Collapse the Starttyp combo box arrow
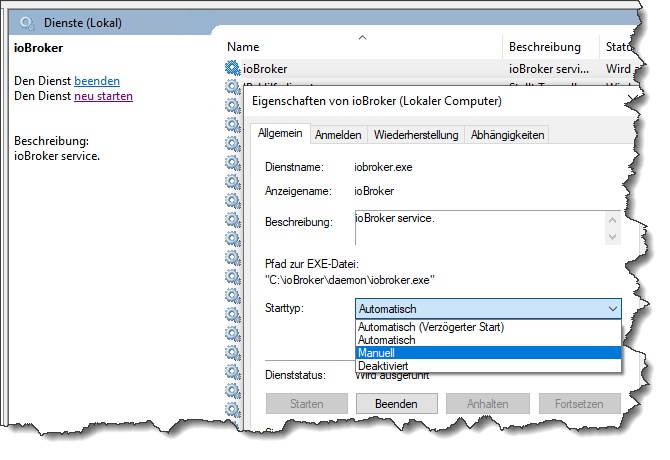 pyautogui.click(x=613, y=309)
